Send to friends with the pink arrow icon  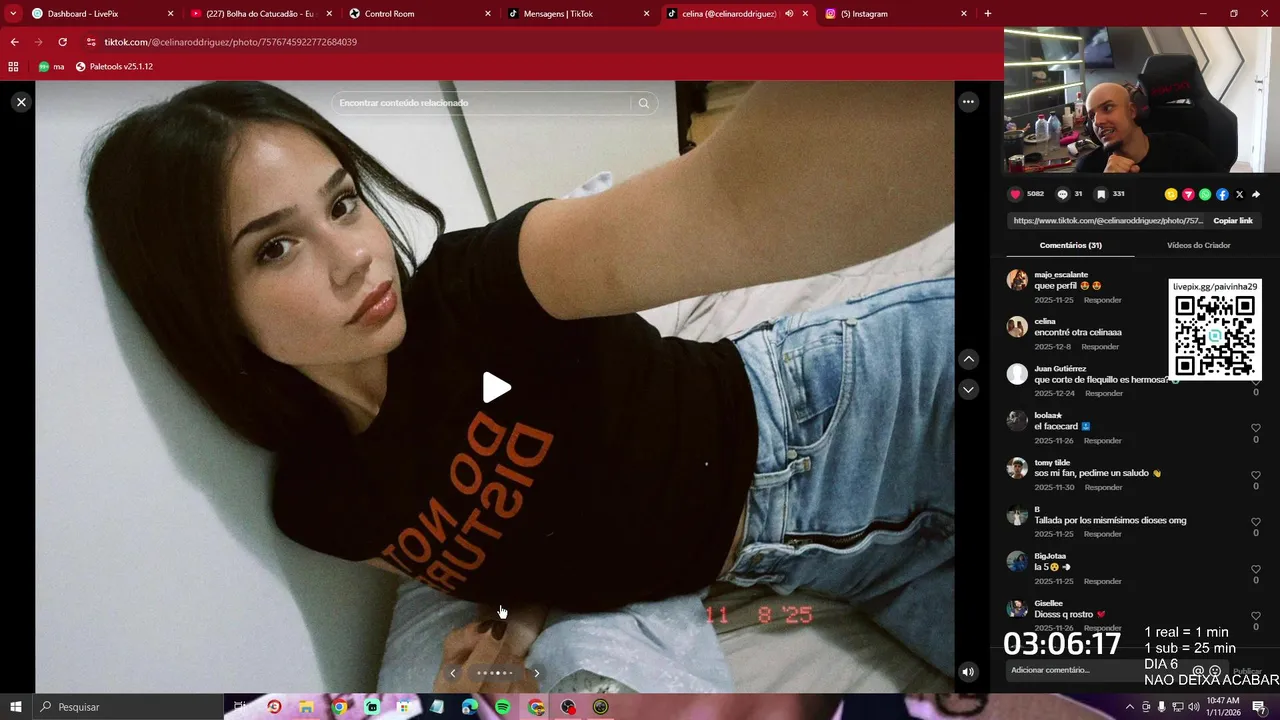pyautogui.click(x=1188, y=194)
